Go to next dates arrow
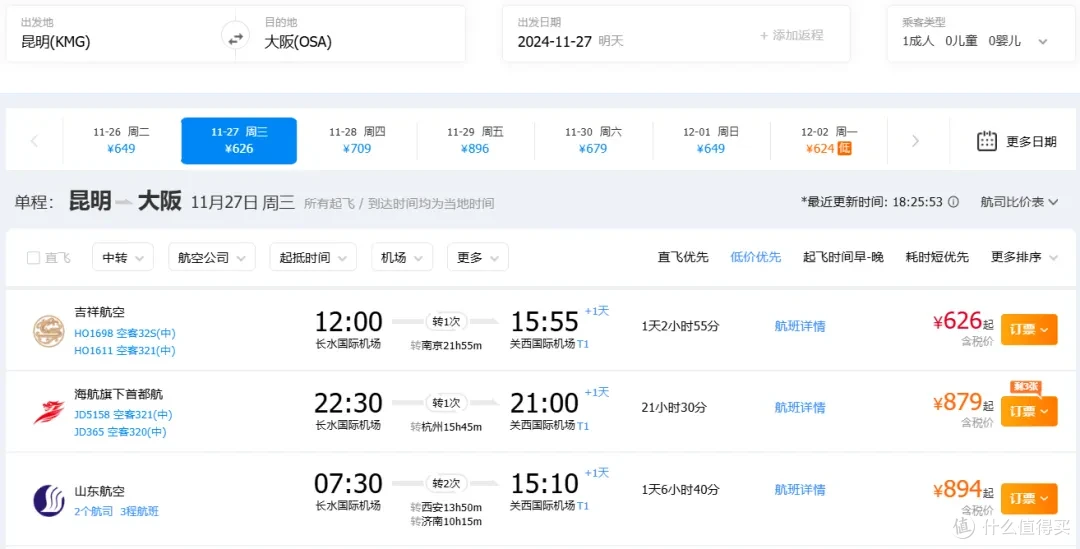The image size is (1080, 549). 915,141
